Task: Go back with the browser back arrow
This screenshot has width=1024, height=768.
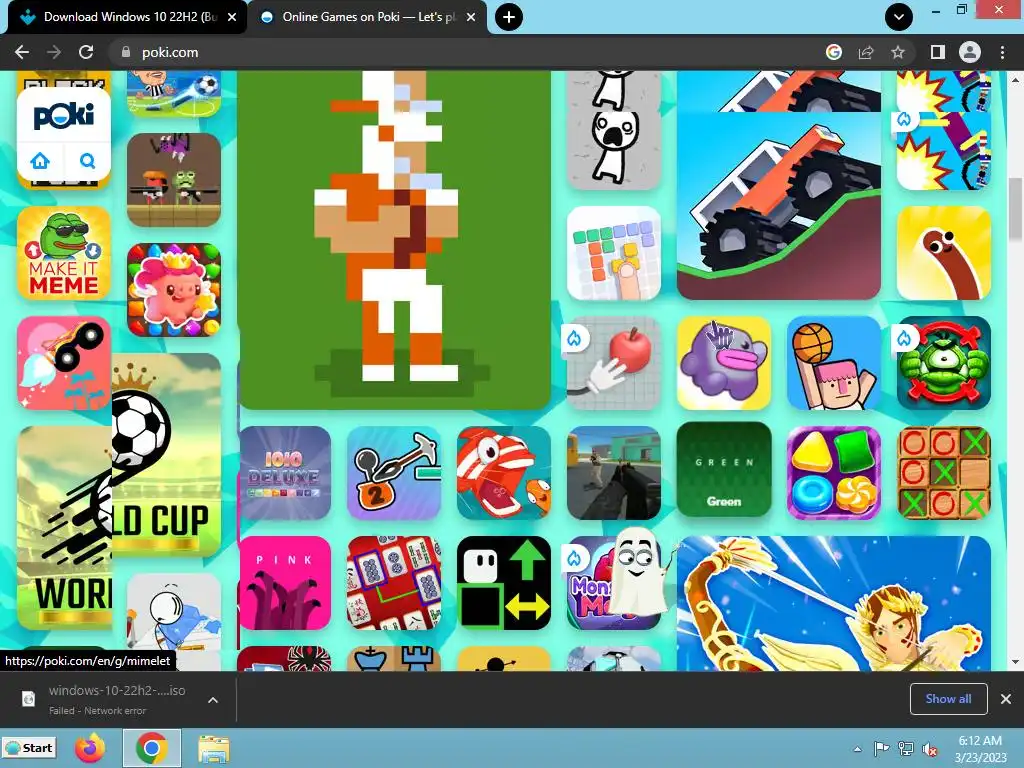Action: point(22,52)
